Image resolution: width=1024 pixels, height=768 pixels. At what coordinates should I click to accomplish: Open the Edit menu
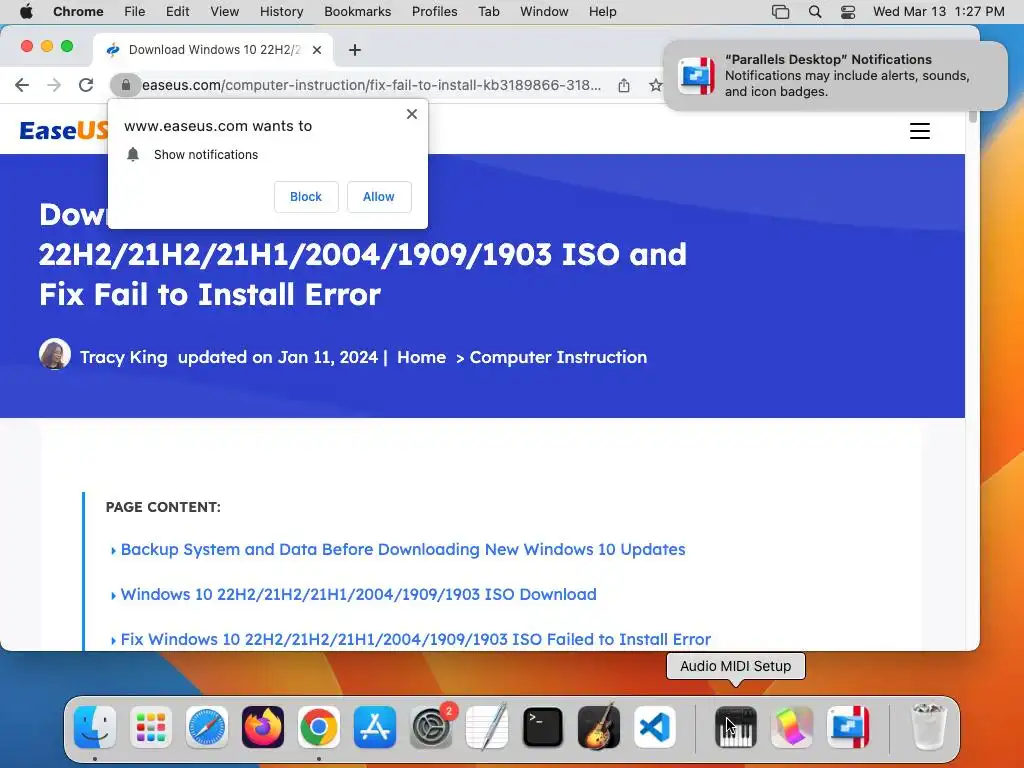pyautogui.click(x=177, y=12)
